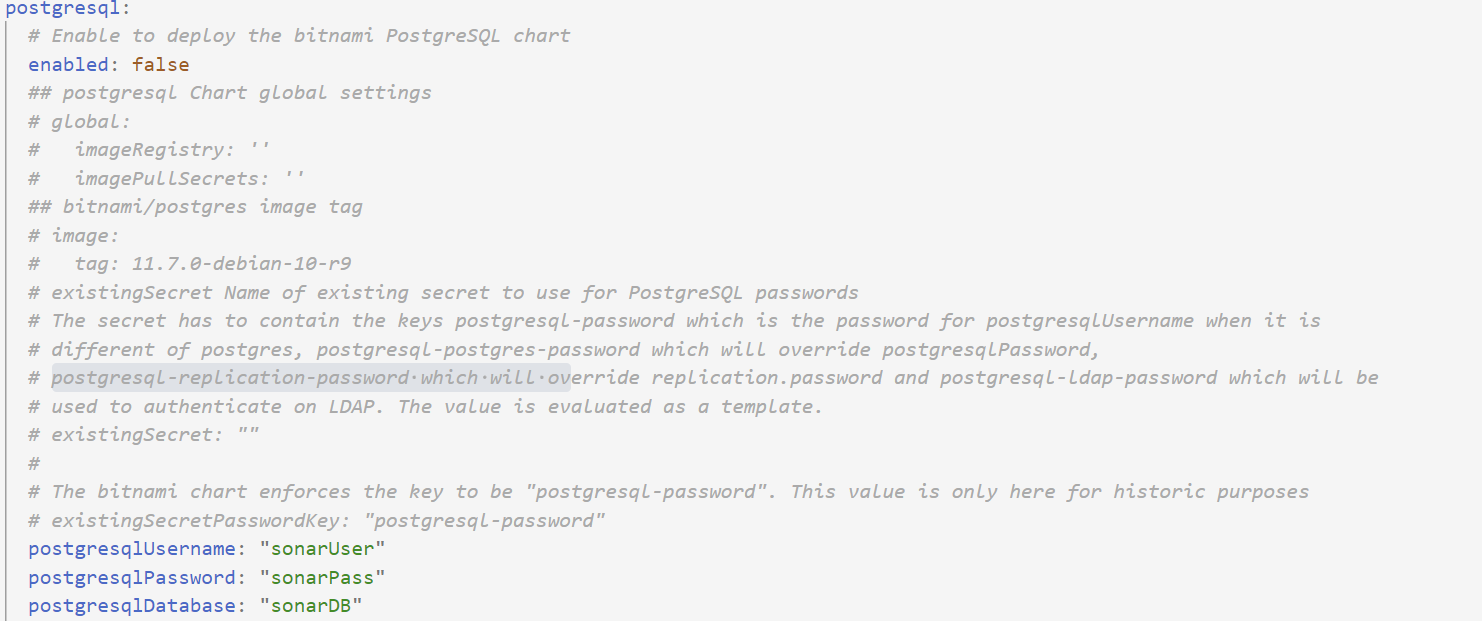Click the "sonarUser" string value
This screenshot has width=1482, height=621.
pos(322,549)
